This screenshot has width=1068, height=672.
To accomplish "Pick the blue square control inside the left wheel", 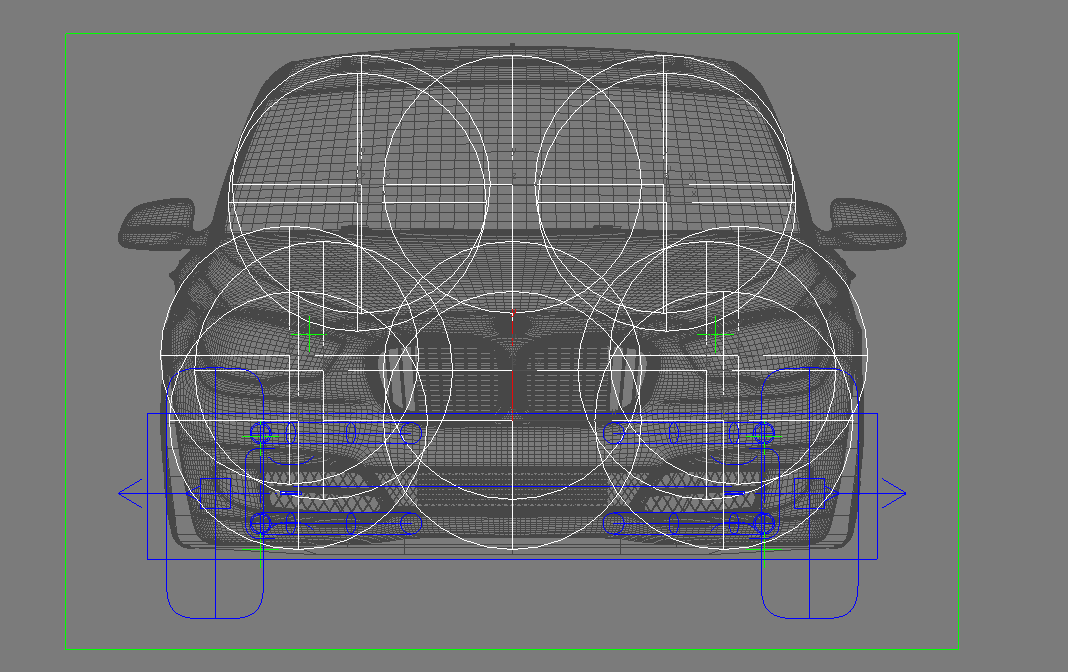I will (215, 494).
